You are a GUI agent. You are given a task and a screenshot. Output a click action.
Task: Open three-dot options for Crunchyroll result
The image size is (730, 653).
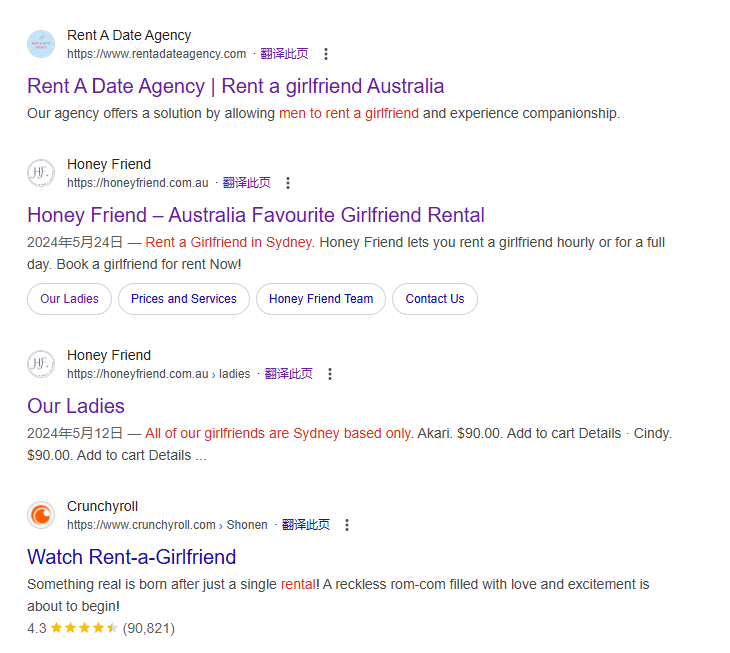(x=347, y=525)
